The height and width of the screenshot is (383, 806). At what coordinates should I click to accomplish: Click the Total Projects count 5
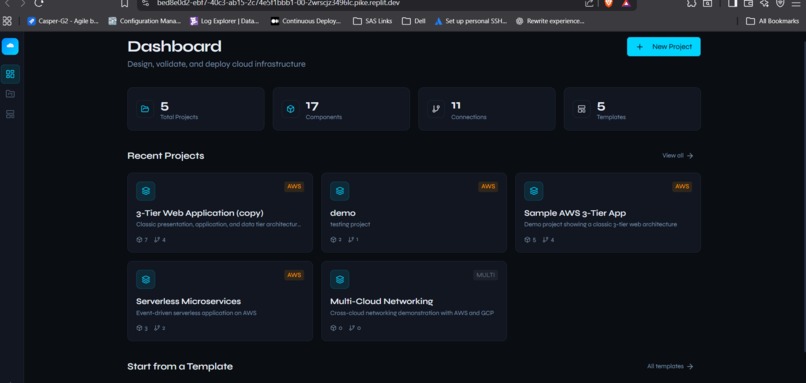[164, 106]
